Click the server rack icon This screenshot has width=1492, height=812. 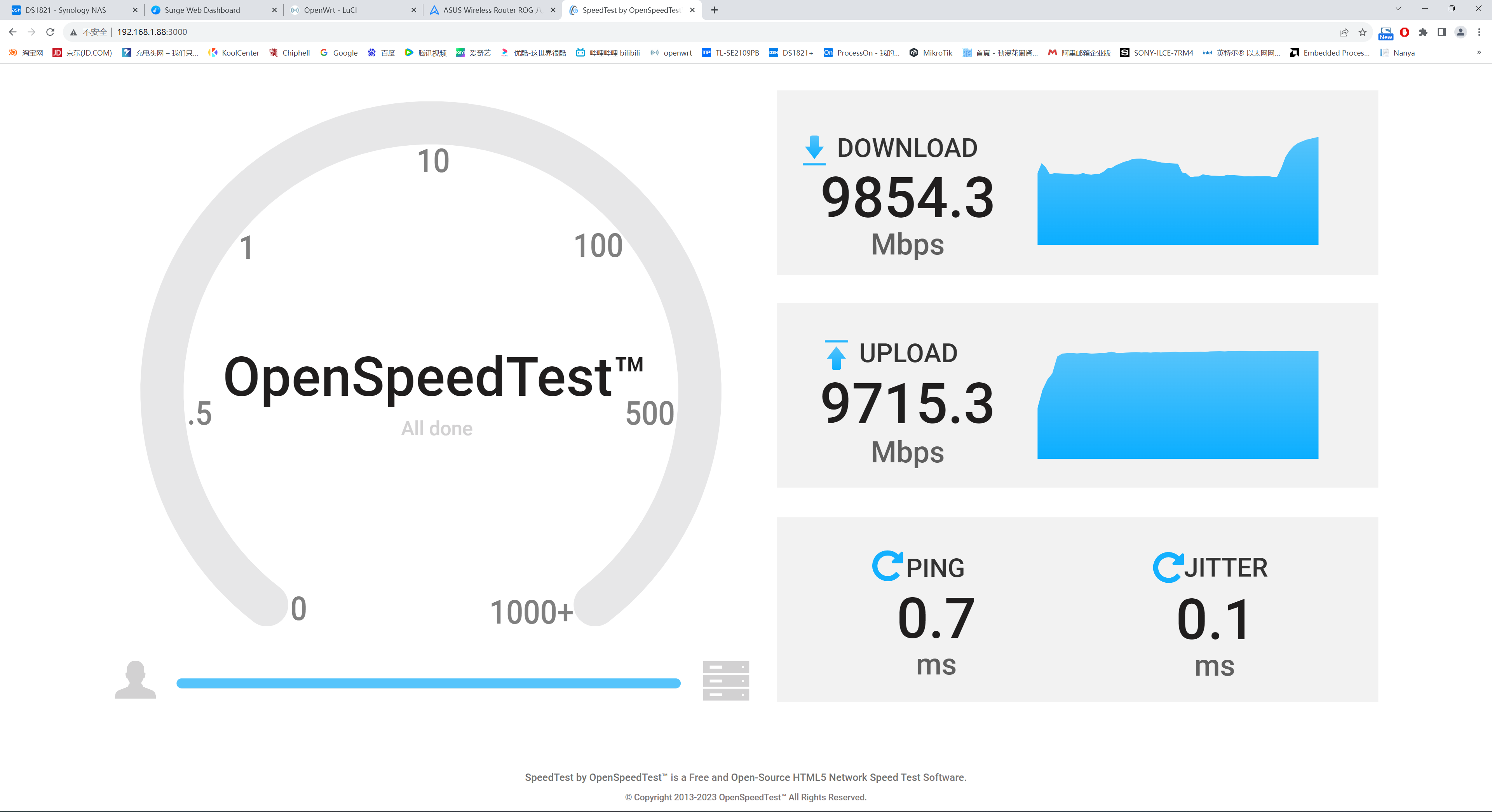[726, 681]
